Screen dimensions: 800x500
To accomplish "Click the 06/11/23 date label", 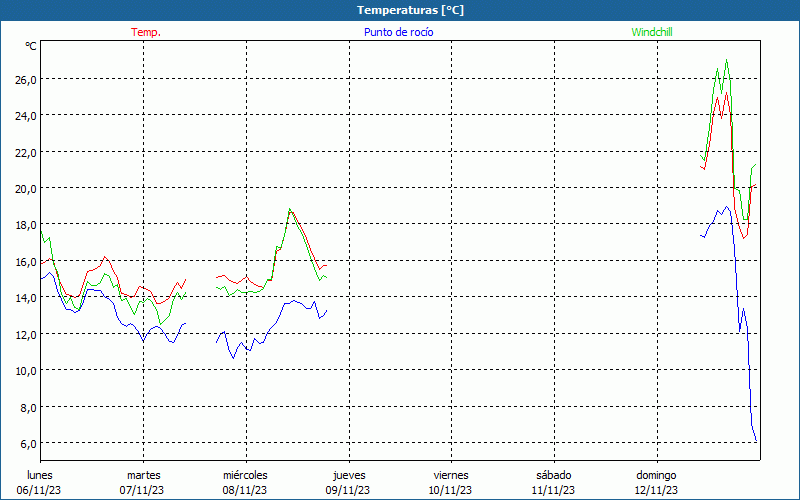I will click(39, 490).
